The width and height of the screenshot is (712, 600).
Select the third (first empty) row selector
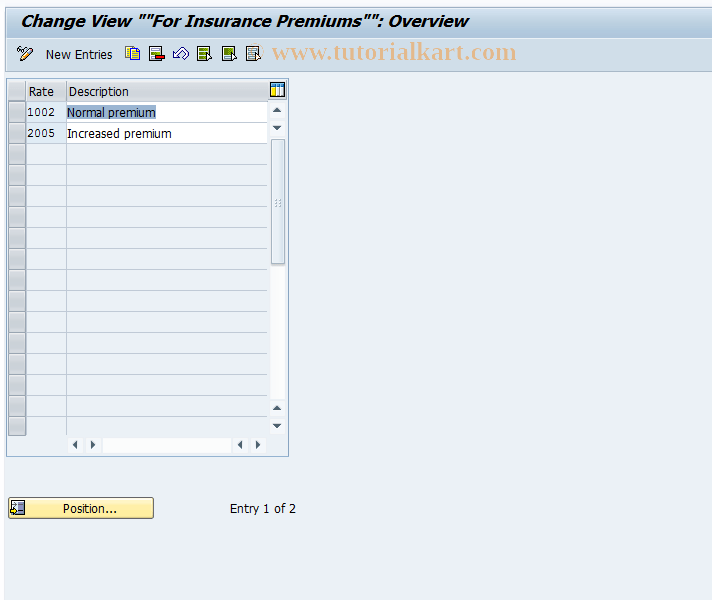click(x=17, y=154)
